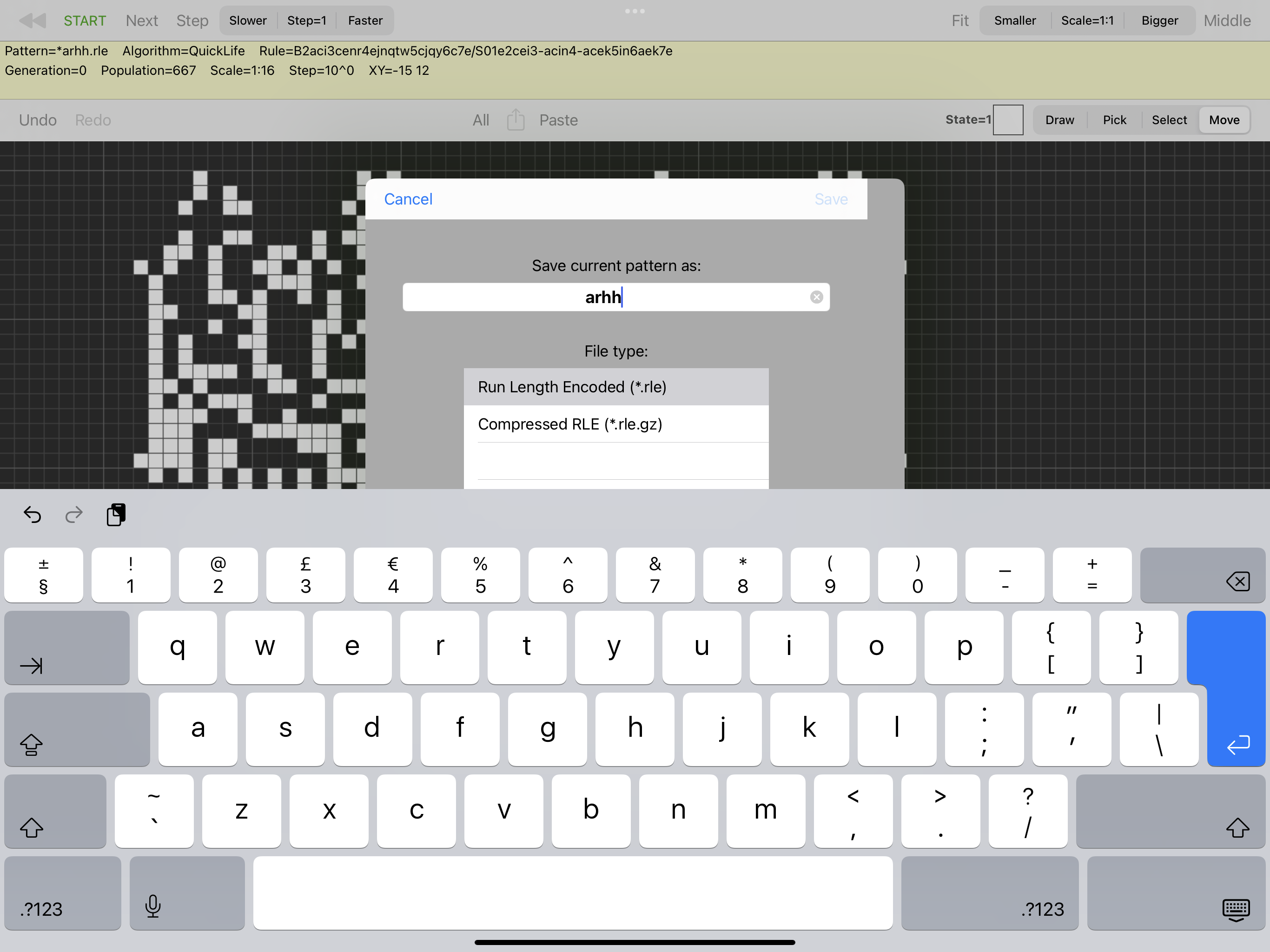This screenshot has height=952, width=1270.
Task: Tap the Faster speed button
Action: [x=365, y=20]
